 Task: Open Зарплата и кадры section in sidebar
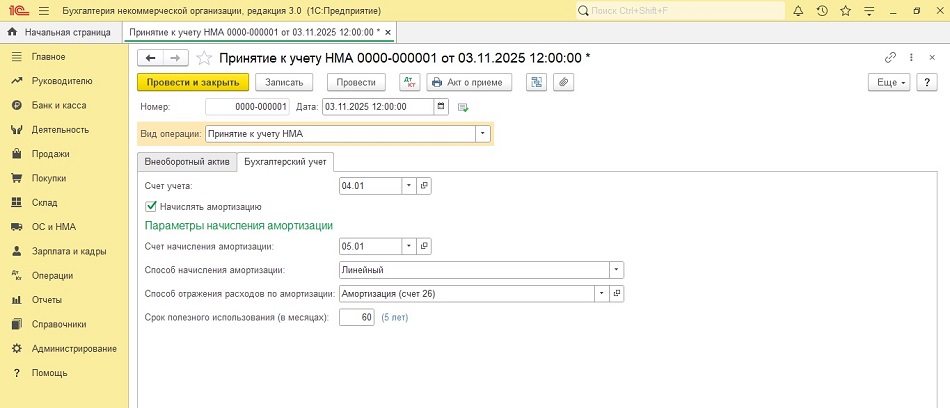click(68, 251)
